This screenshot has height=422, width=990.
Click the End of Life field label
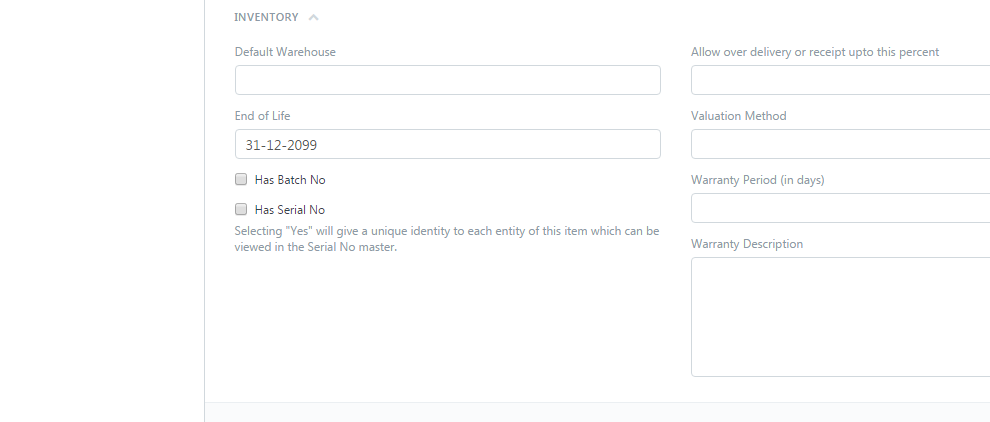[x=263, y=116]
